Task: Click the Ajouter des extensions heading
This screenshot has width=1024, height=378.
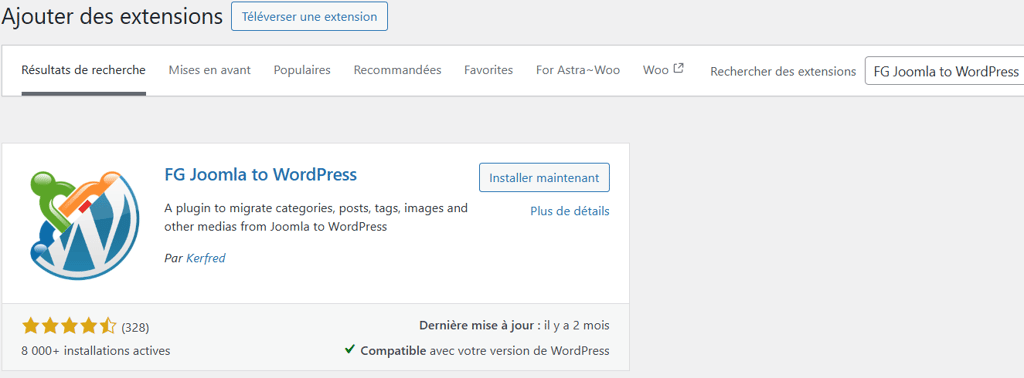Action: 112,17
